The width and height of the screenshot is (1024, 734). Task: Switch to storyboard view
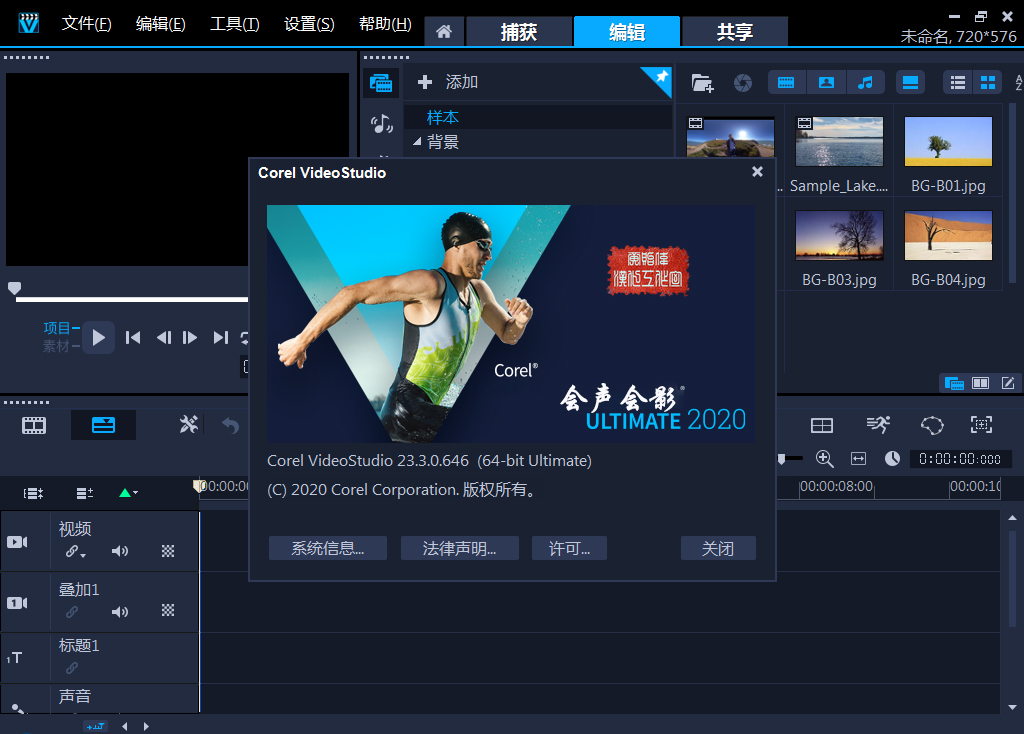pos(34,426)
